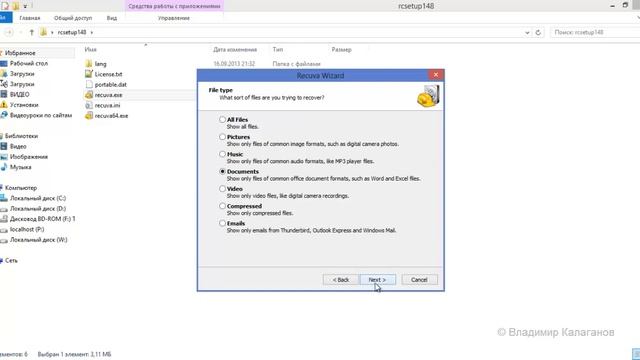
Task: Click the recuva.ini file icon
Action: (x=89, y=105)
